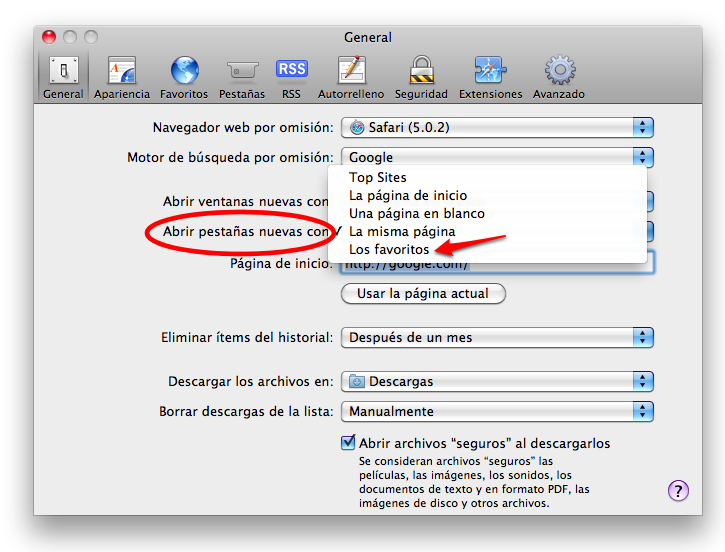This screenshot has height=552, width=725.
Task: Select Top Sites in the popup menu
Action: click(x=378, y=178)
